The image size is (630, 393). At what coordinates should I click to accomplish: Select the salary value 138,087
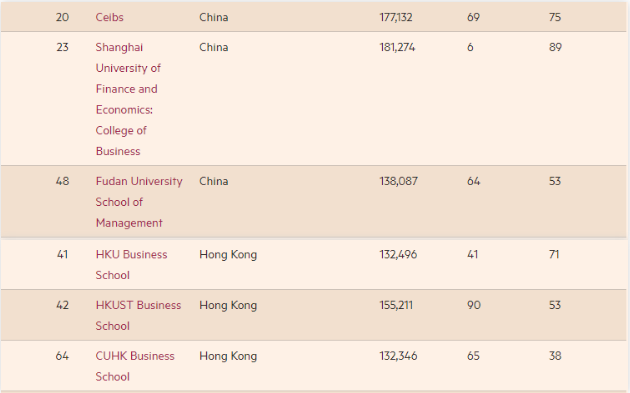399,181
